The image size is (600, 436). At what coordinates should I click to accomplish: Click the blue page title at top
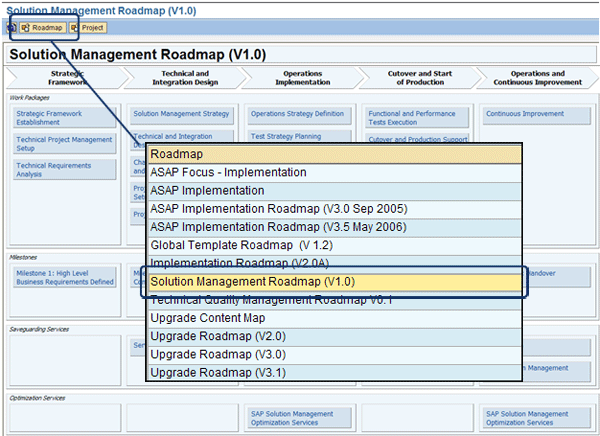[x=101, y=10]
